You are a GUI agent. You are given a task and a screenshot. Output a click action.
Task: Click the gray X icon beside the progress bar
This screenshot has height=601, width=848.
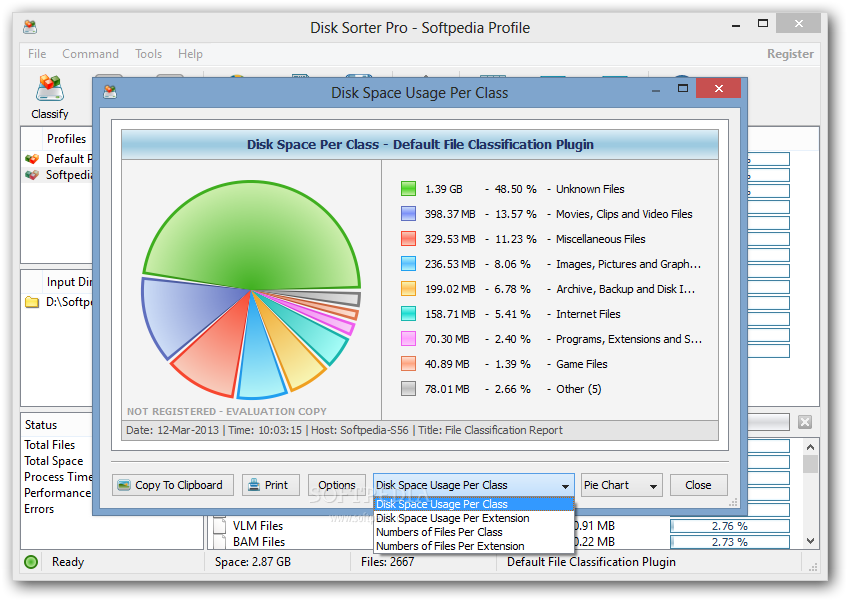(805, 422)
